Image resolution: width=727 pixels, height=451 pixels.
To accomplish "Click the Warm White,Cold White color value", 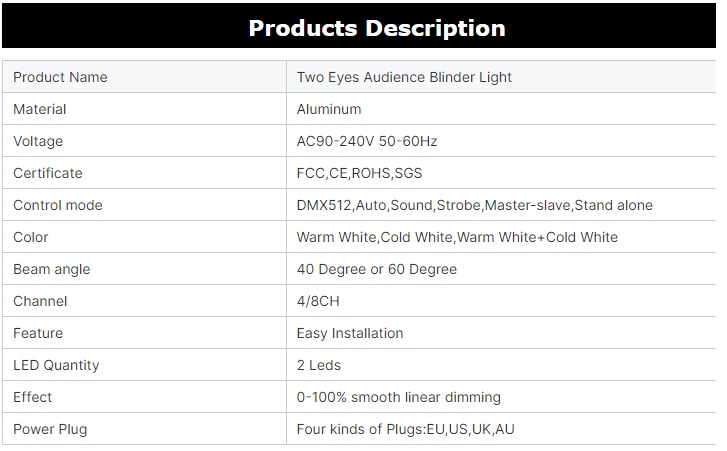I will point(457,237).
